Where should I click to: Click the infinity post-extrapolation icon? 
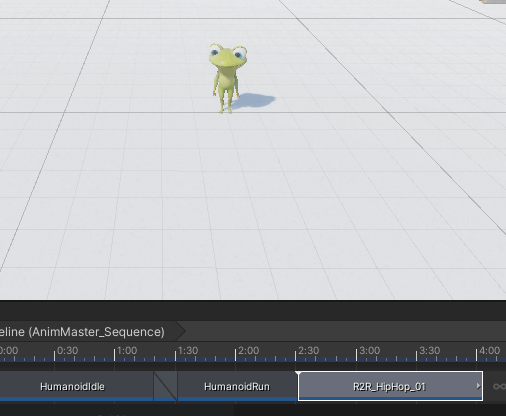point(499,386)
